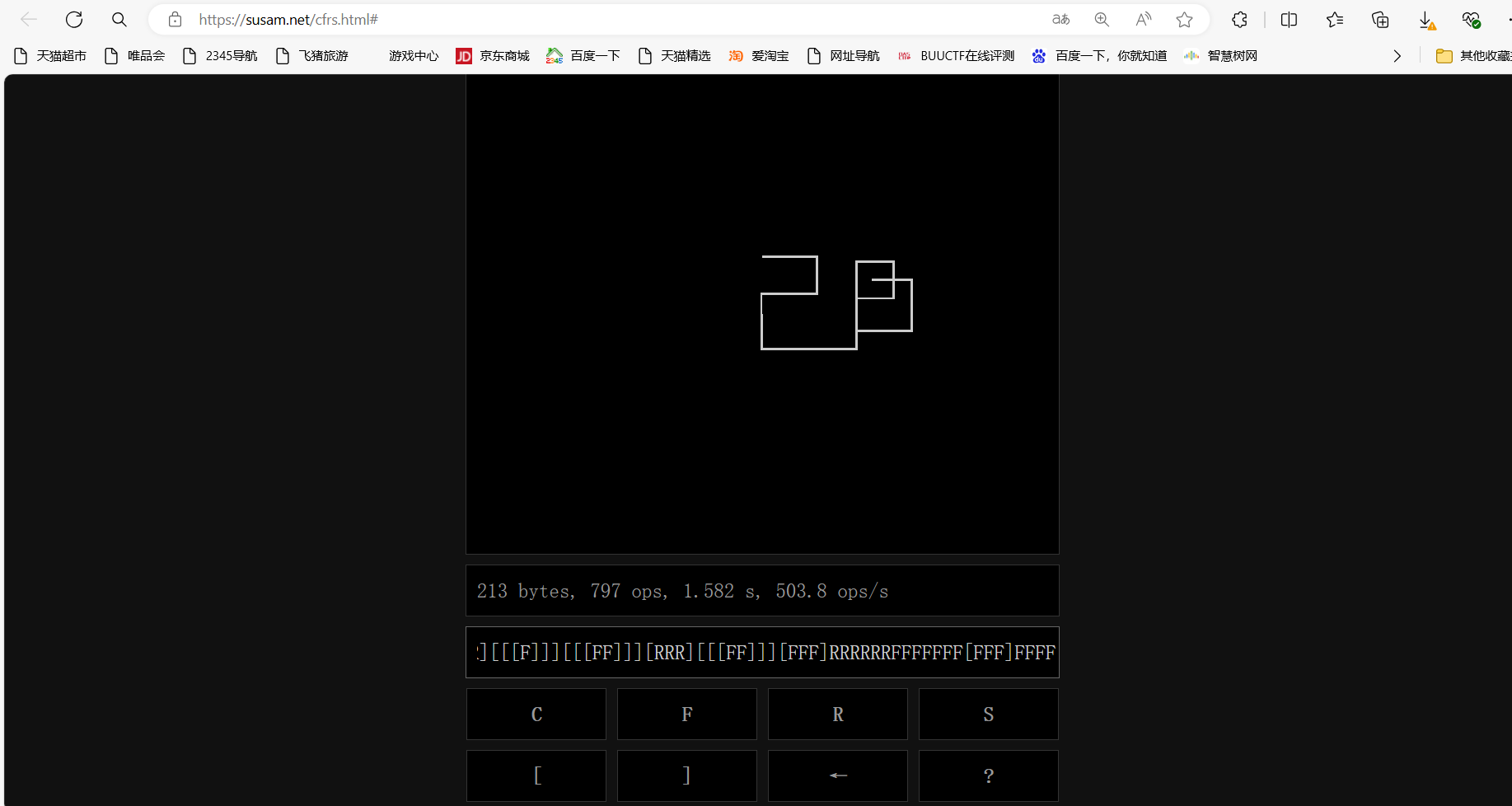Viewport: 1512px width, 806px height.
Task: Open downloads icon
Action: 1426,20
